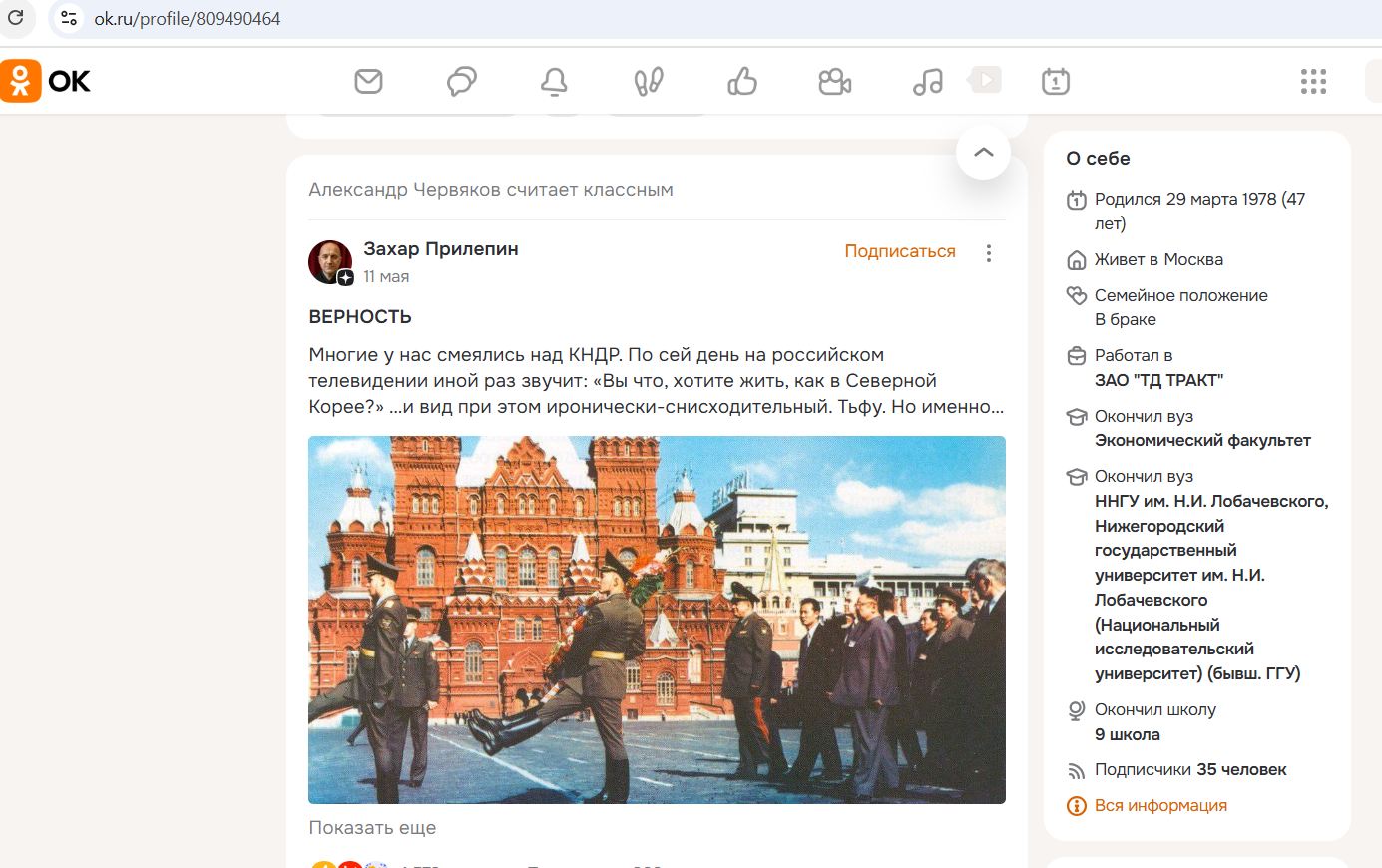
Task: Open the Guests footprints icon
Action: click(x=648, y=81)
